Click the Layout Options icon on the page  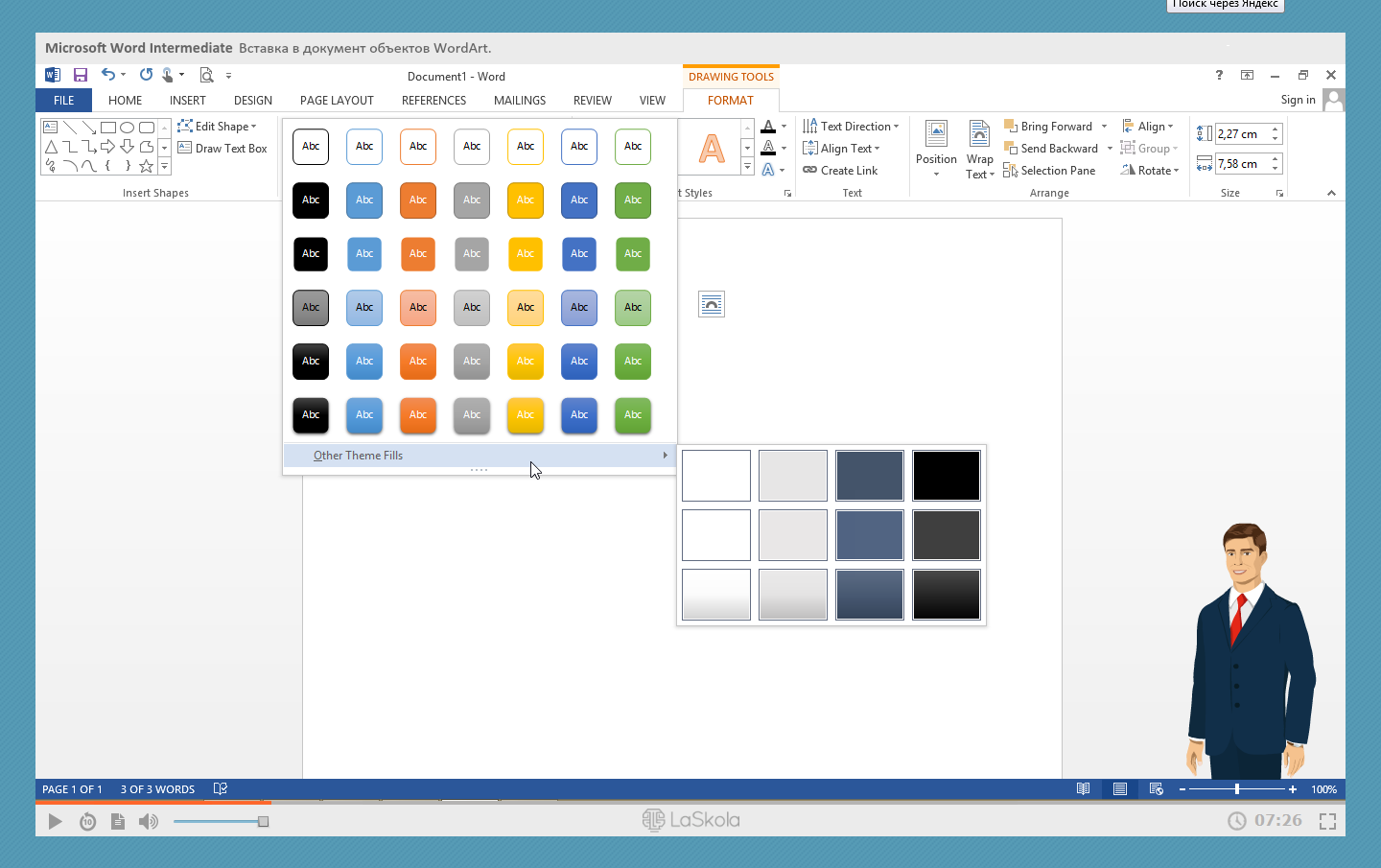click(x=712, y=305)
